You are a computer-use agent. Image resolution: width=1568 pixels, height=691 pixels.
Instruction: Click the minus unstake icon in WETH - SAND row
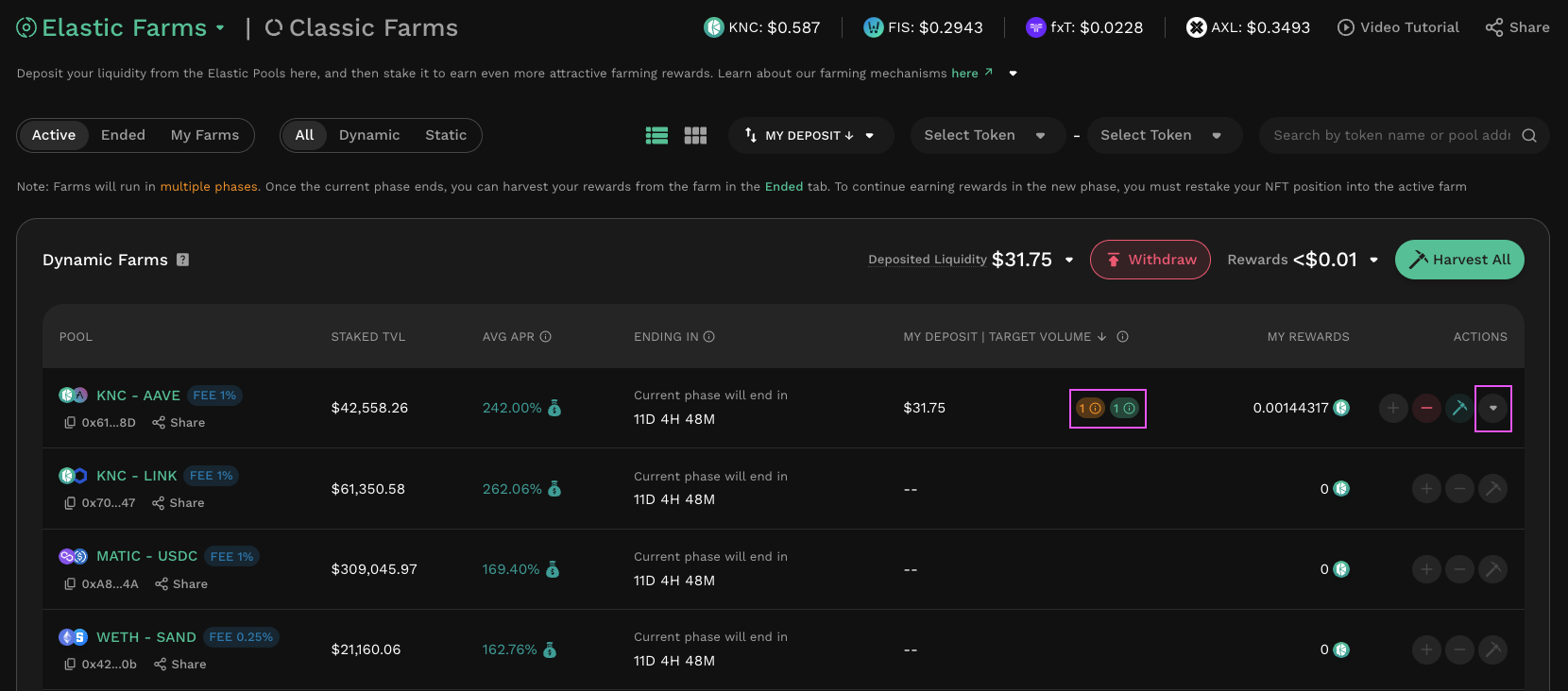1459,649
